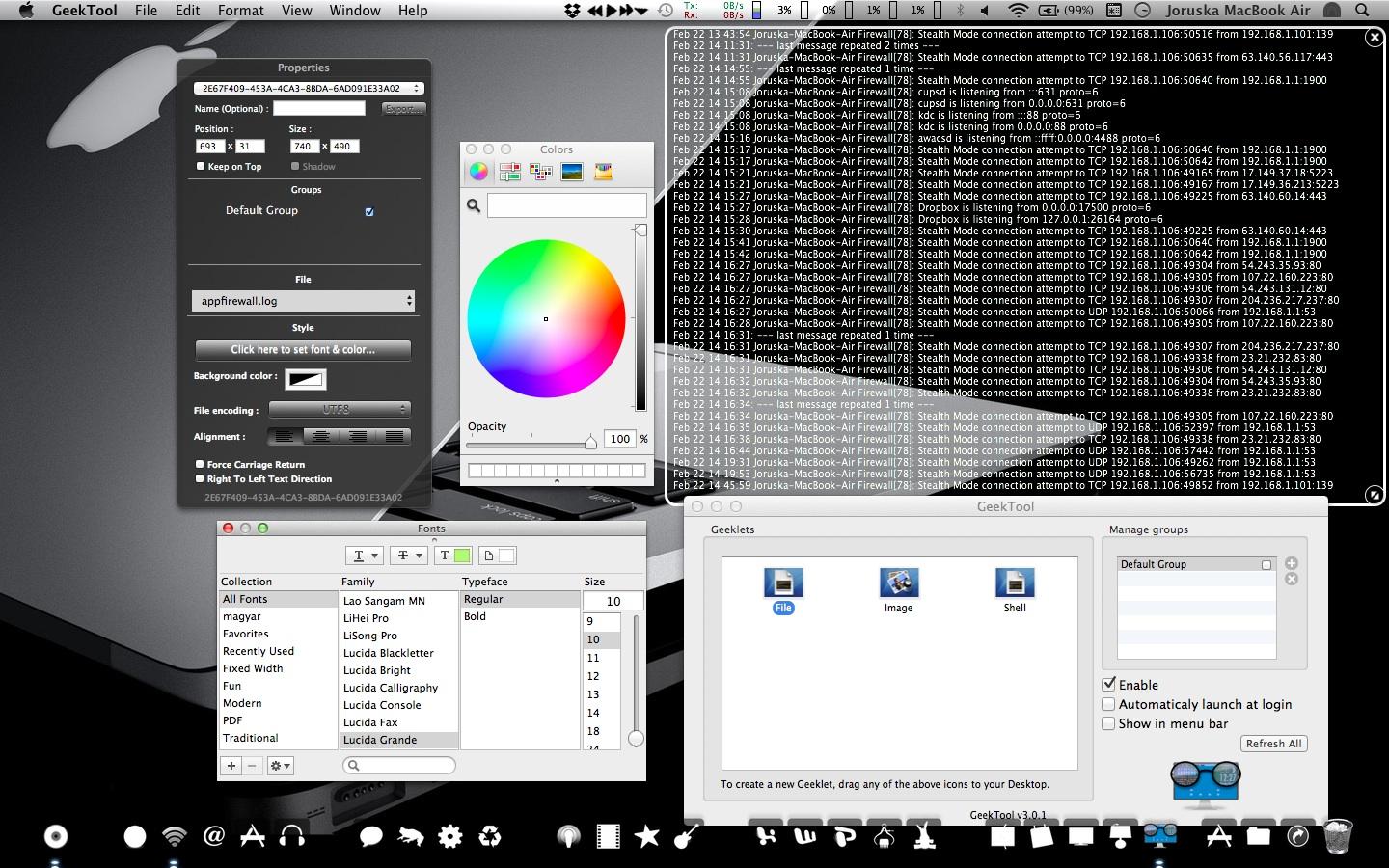Viewport: 1389px width, 868px height.
Task: Click the close X on the log geeklet
Action: 1375,38
